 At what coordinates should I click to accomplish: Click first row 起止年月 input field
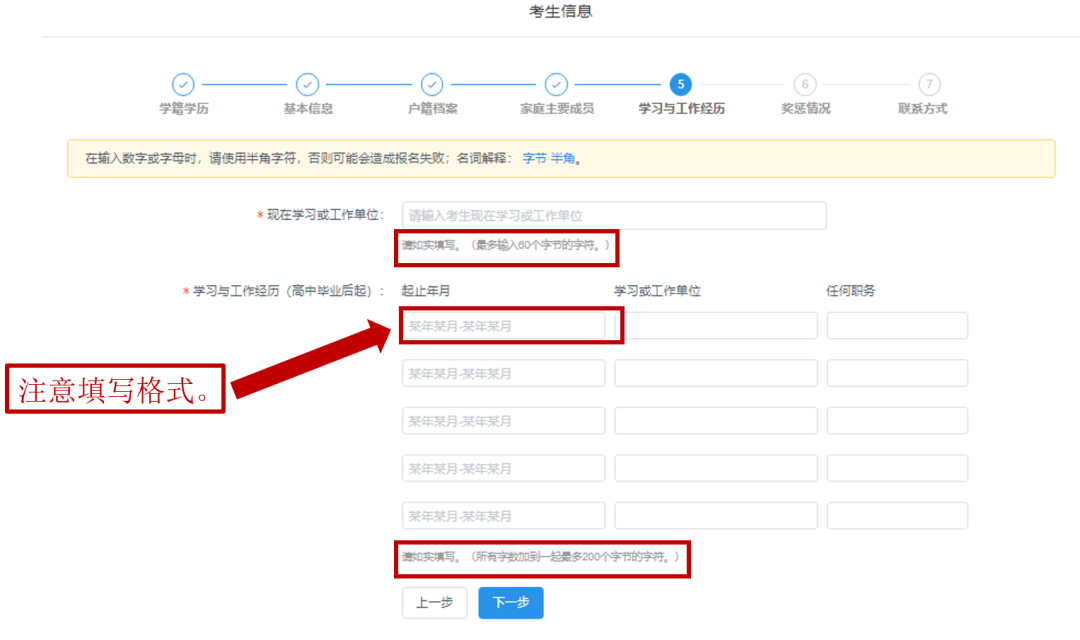(x=504, y=326)
